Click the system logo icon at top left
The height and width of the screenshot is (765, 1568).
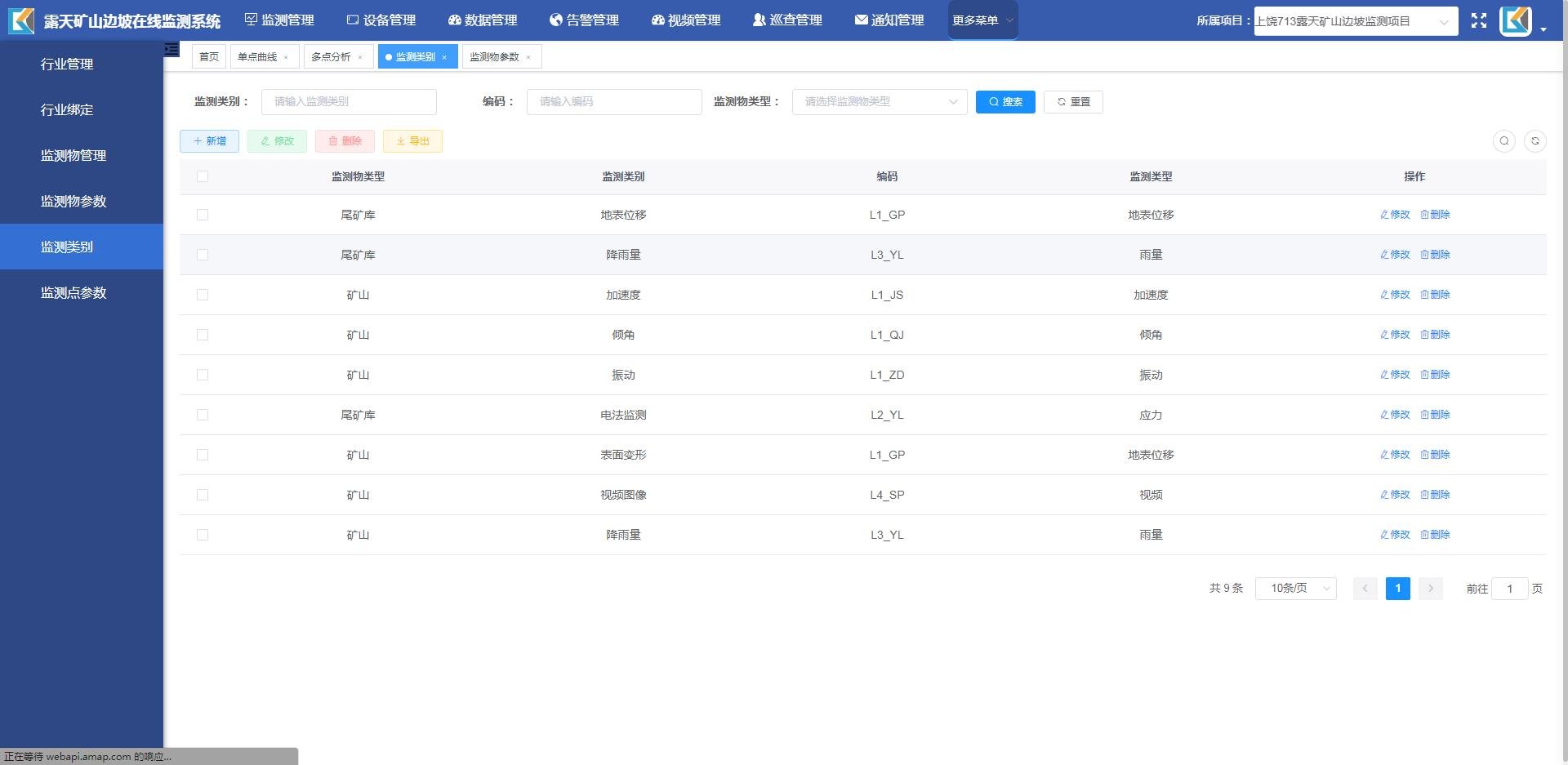[21, 20]
